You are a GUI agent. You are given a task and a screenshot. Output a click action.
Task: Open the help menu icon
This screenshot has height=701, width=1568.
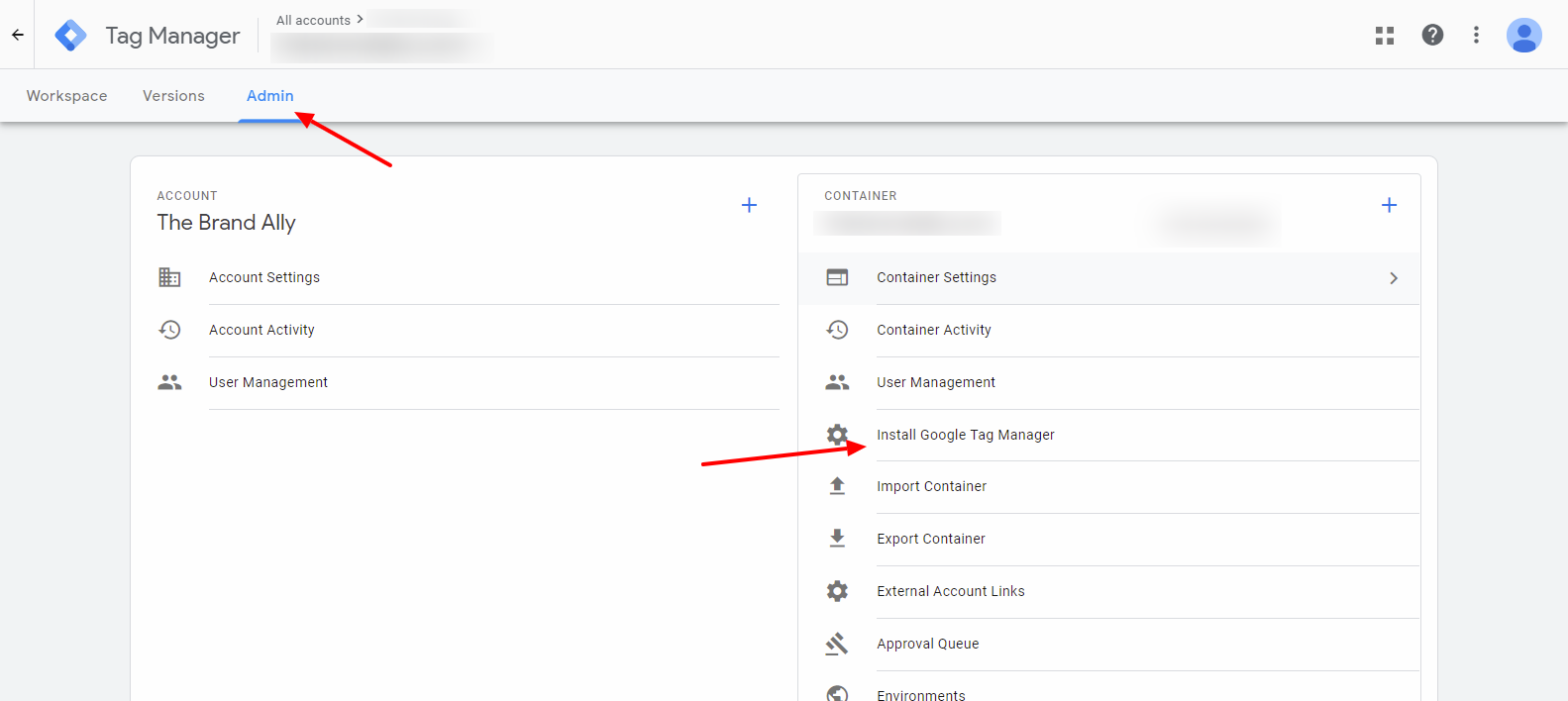point(1432,35)
